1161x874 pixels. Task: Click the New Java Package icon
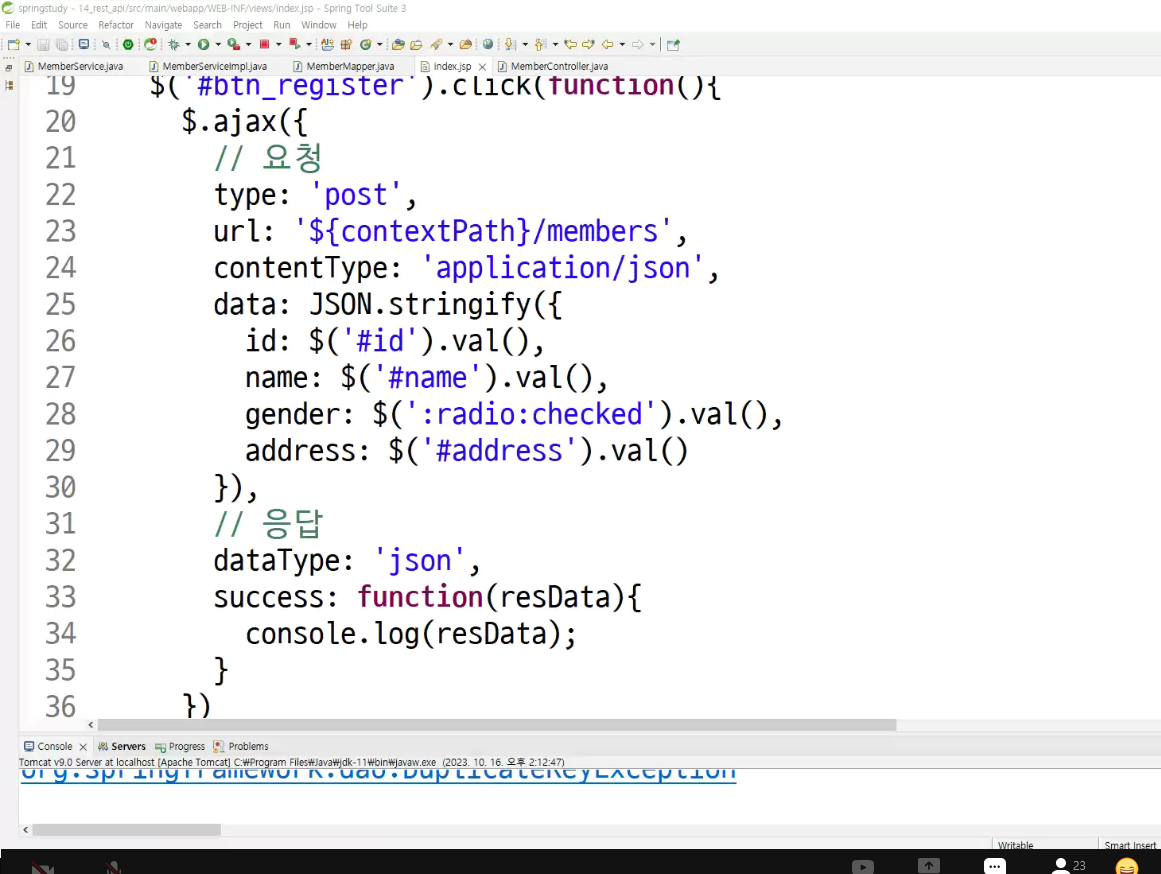point(346,44)
